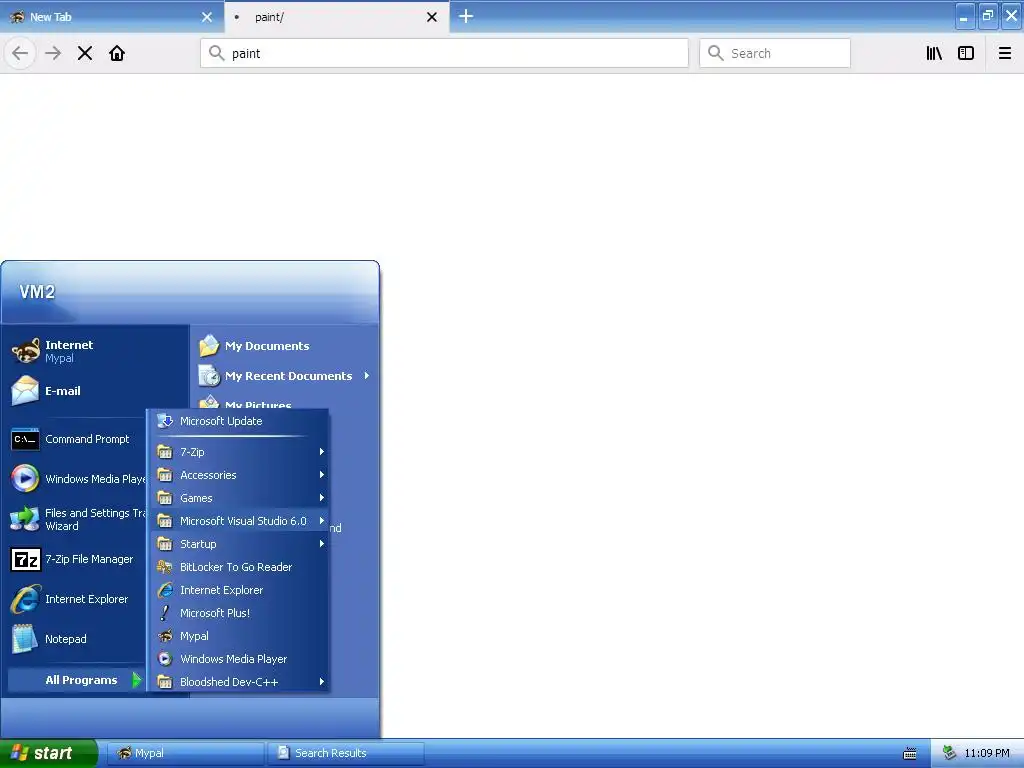
Task: Click All Programs button
Action: [x=76, y=680]
